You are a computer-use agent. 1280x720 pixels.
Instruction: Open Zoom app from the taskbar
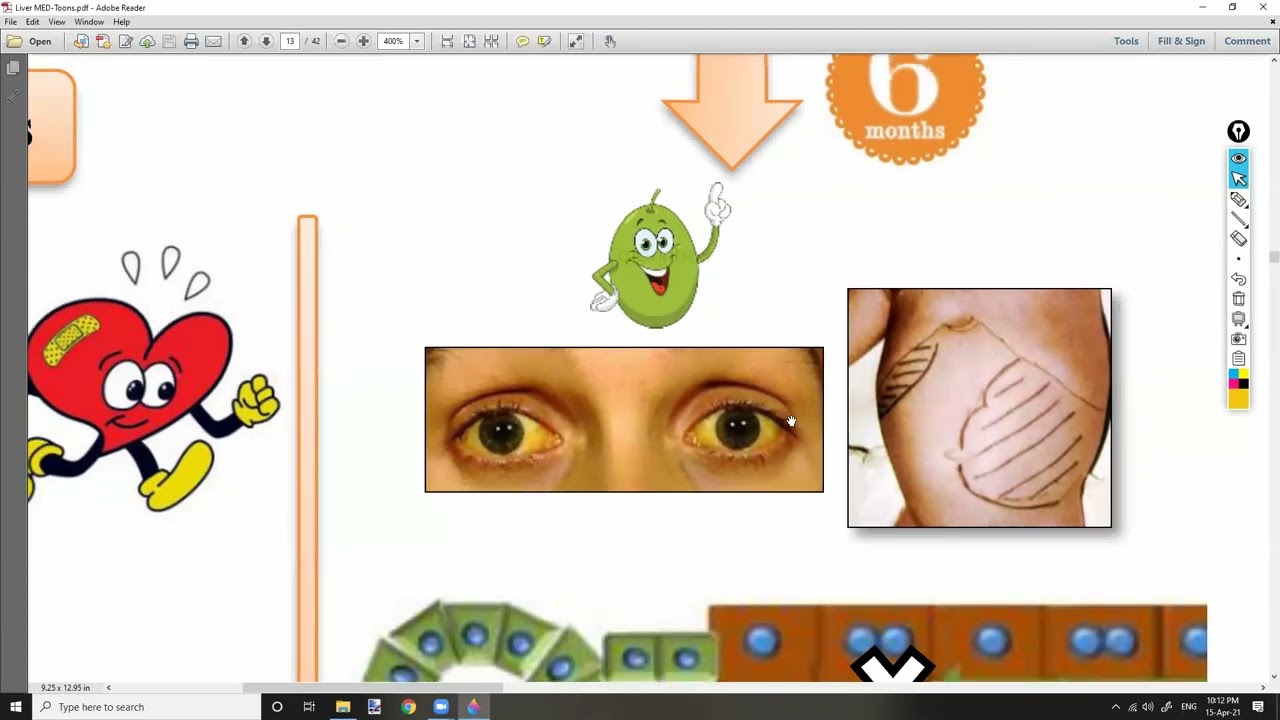[x=441, y=707]
